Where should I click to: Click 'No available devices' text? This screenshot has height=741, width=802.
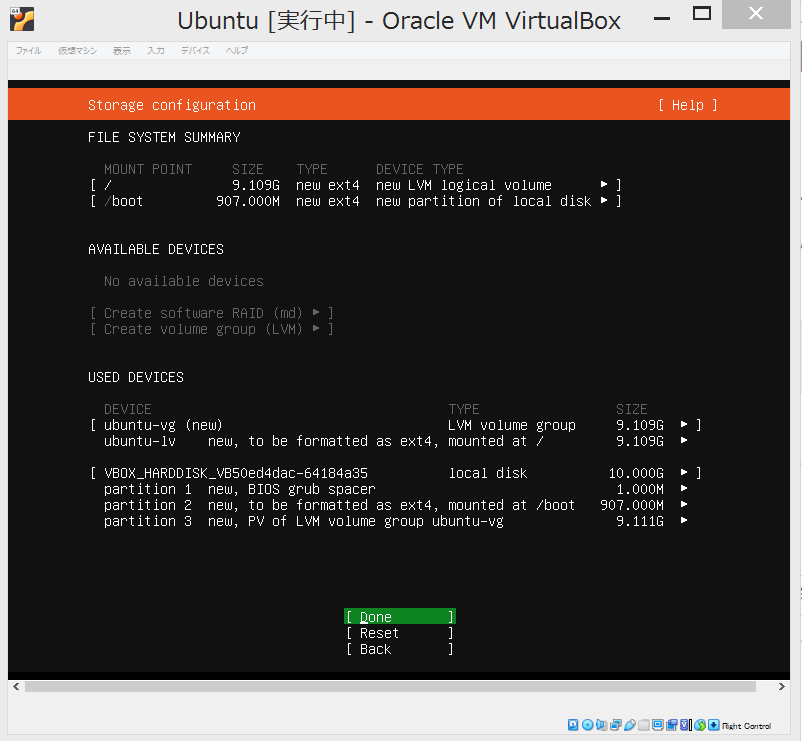(x=184, y=281)
